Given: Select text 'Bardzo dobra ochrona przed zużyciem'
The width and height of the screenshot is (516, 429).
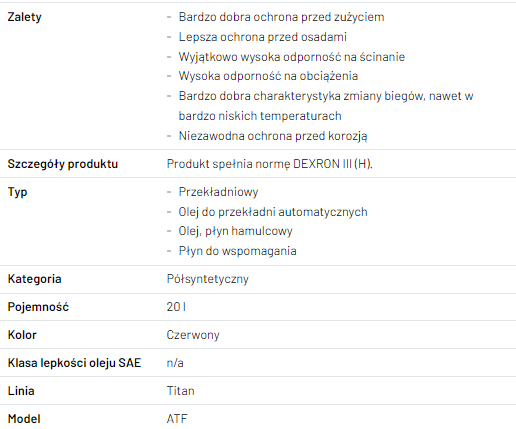Looking at the screenshot, I should pos(281,17).
